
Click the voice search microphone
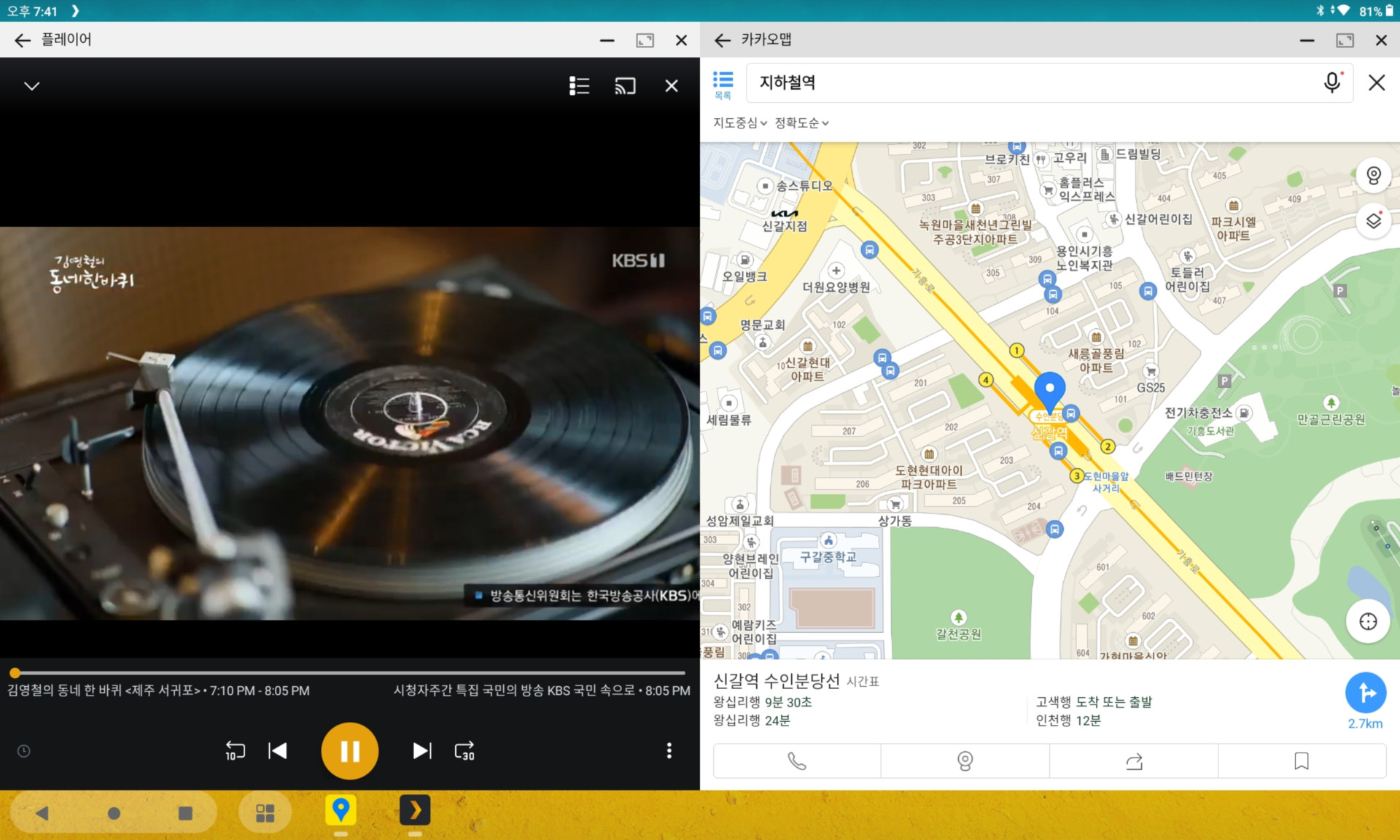(x=1331, y=82)
